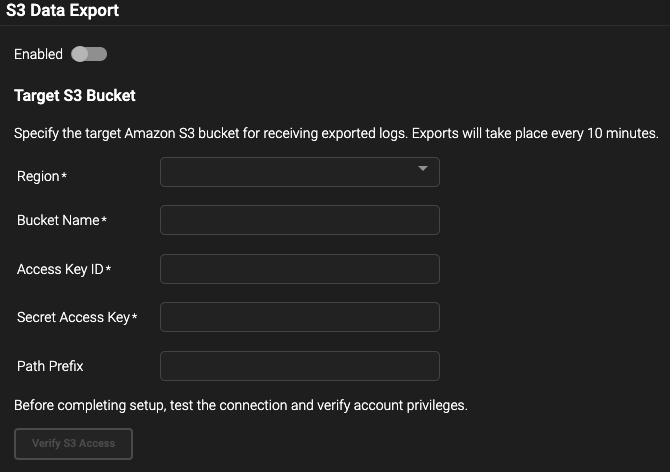Click the Access Key ID label
Screen dimensions: 670x472
pos(60,269)
